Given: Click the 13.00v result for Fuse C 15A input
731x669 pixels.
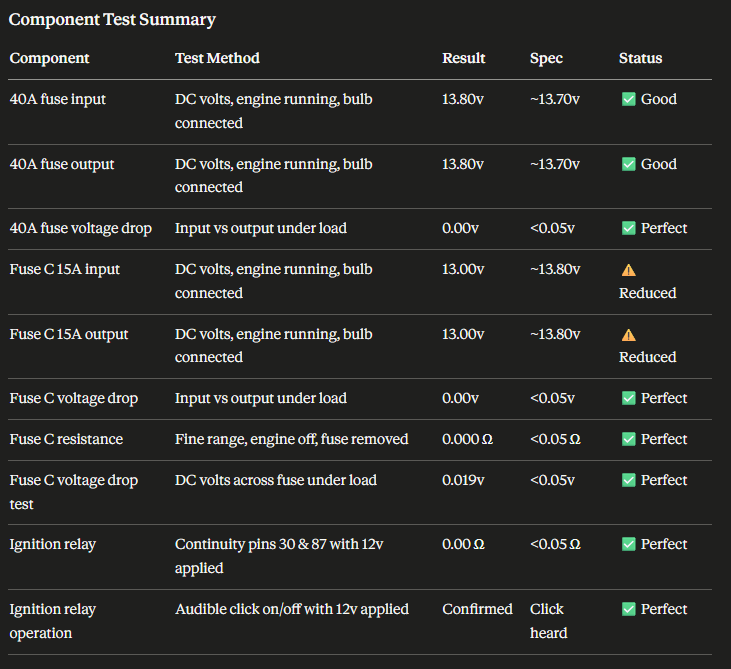Looking at the screenshot, I should pyautogui.click(x=463, y=269).
